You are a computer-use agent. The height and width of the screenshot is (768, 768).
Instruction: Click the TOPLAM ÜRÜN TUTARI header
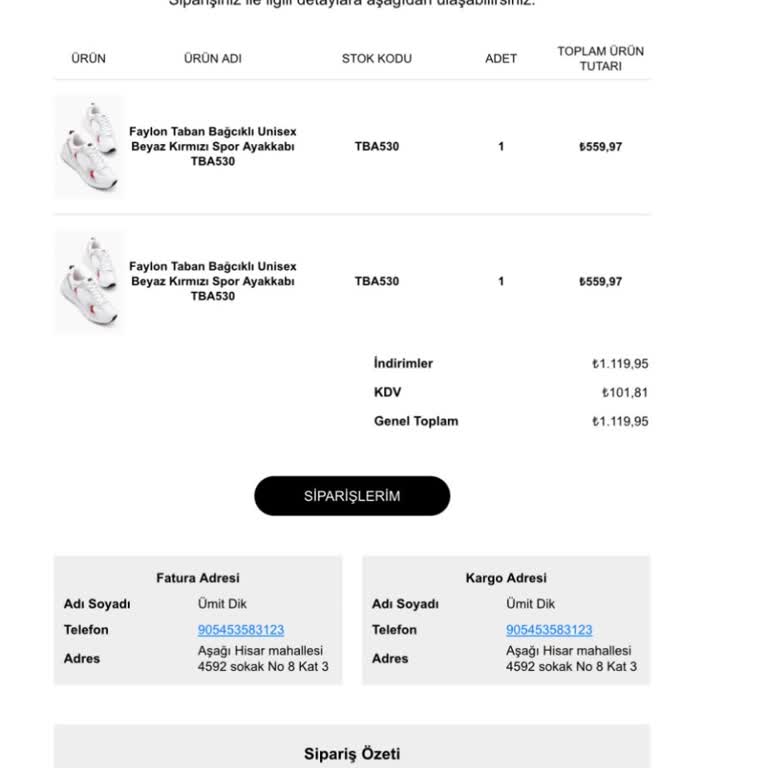600,58
